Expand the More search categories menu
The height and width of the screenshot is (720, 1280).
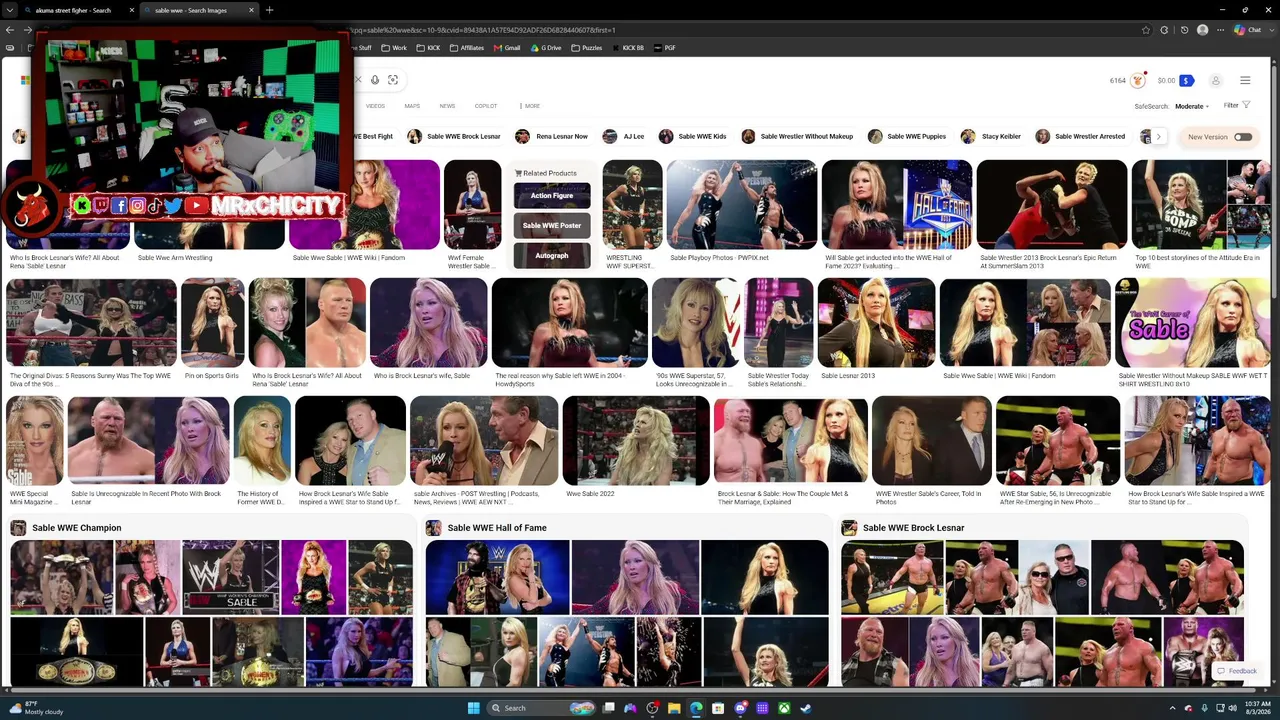coord(530,106)
